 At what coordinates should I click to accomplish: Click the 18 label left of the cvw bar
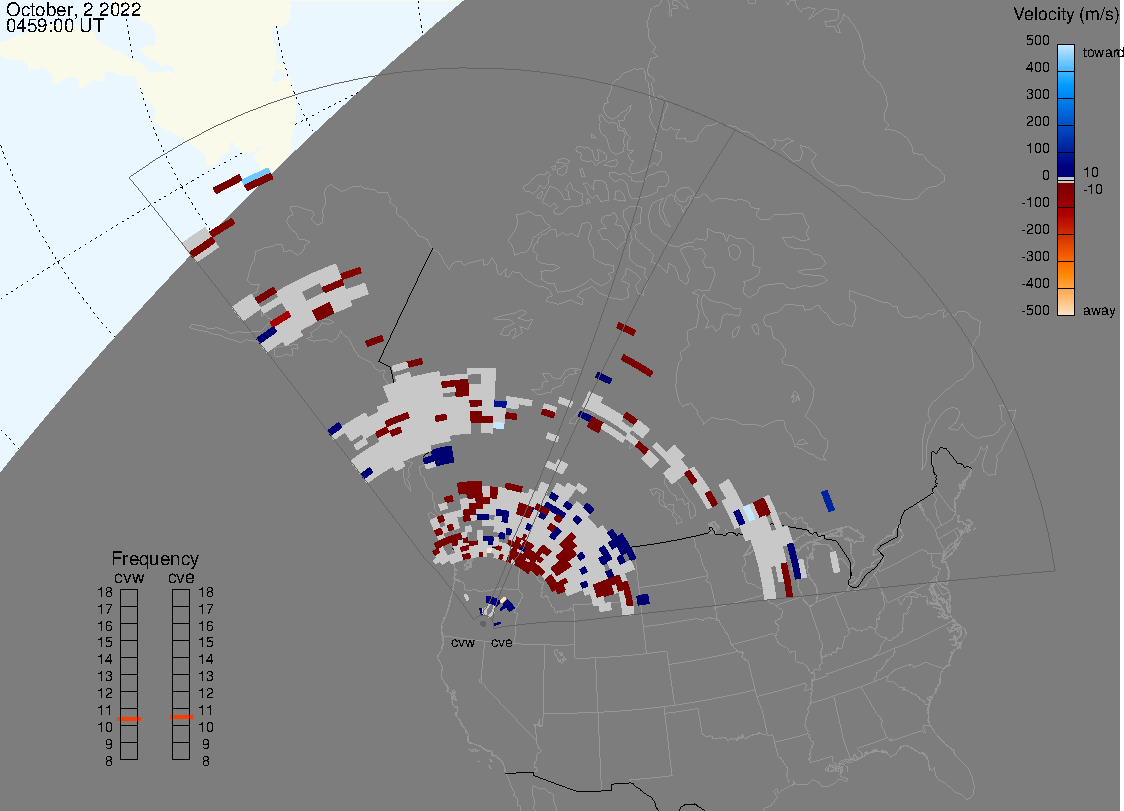(105, 592)
